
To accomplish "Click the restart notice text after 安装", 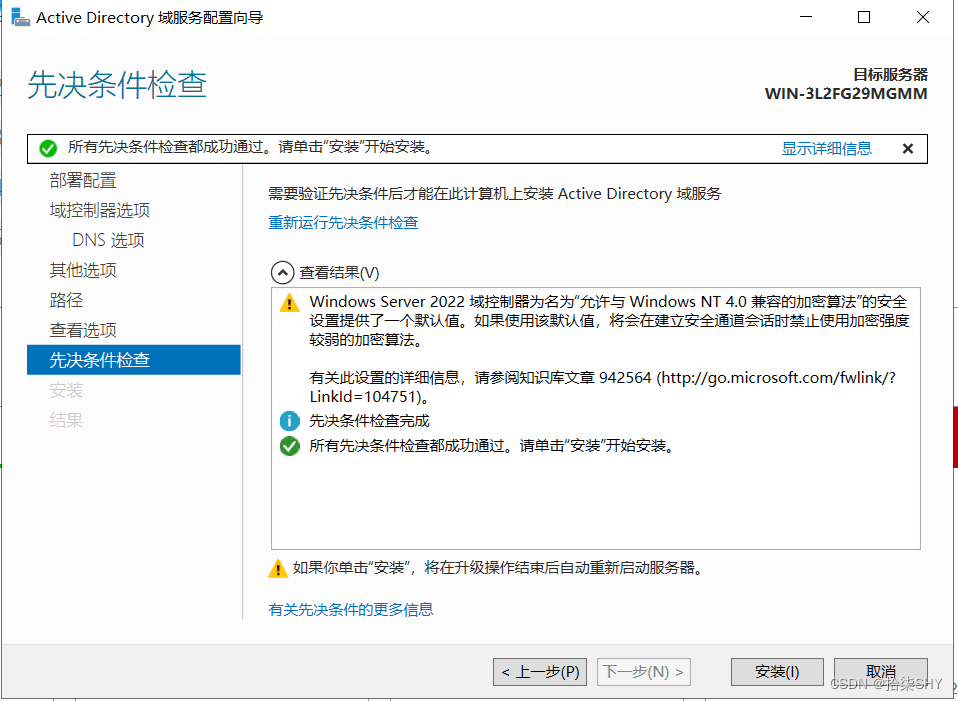I will pyautogui.click(x=498, y=568).
